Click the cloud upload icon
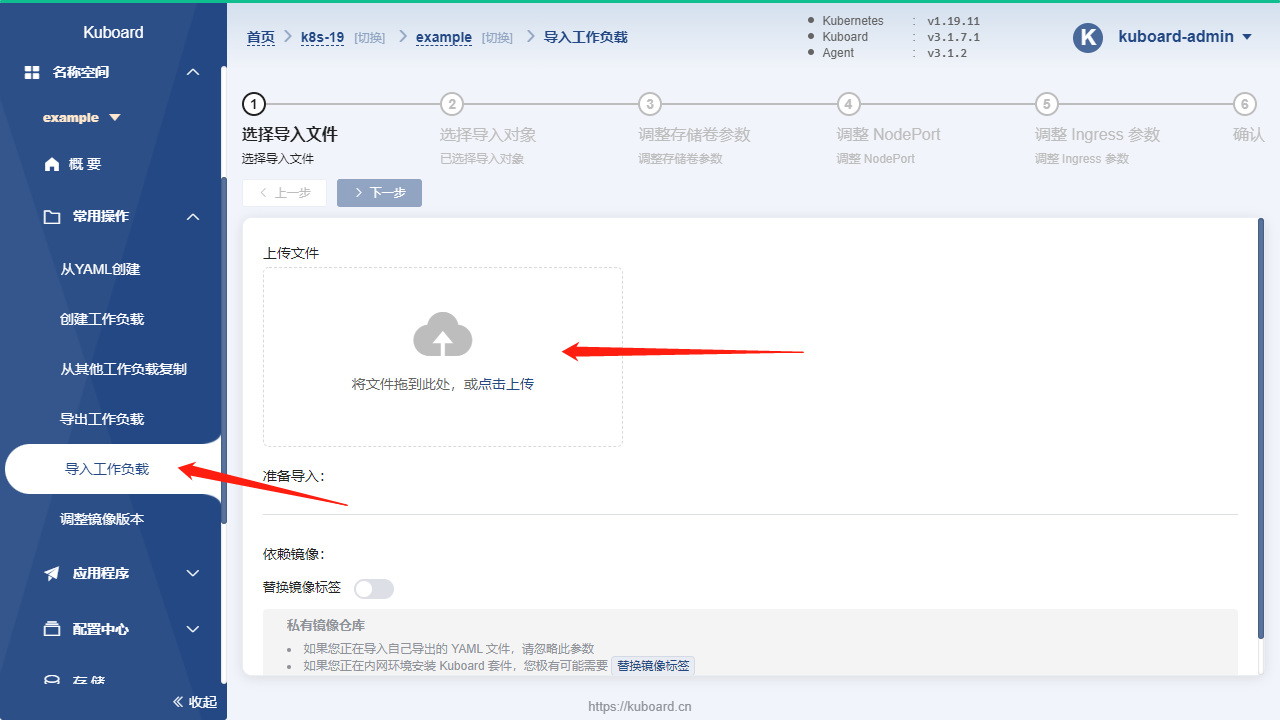The width and height of the screenshot is (1280, 720). (442, 334)
